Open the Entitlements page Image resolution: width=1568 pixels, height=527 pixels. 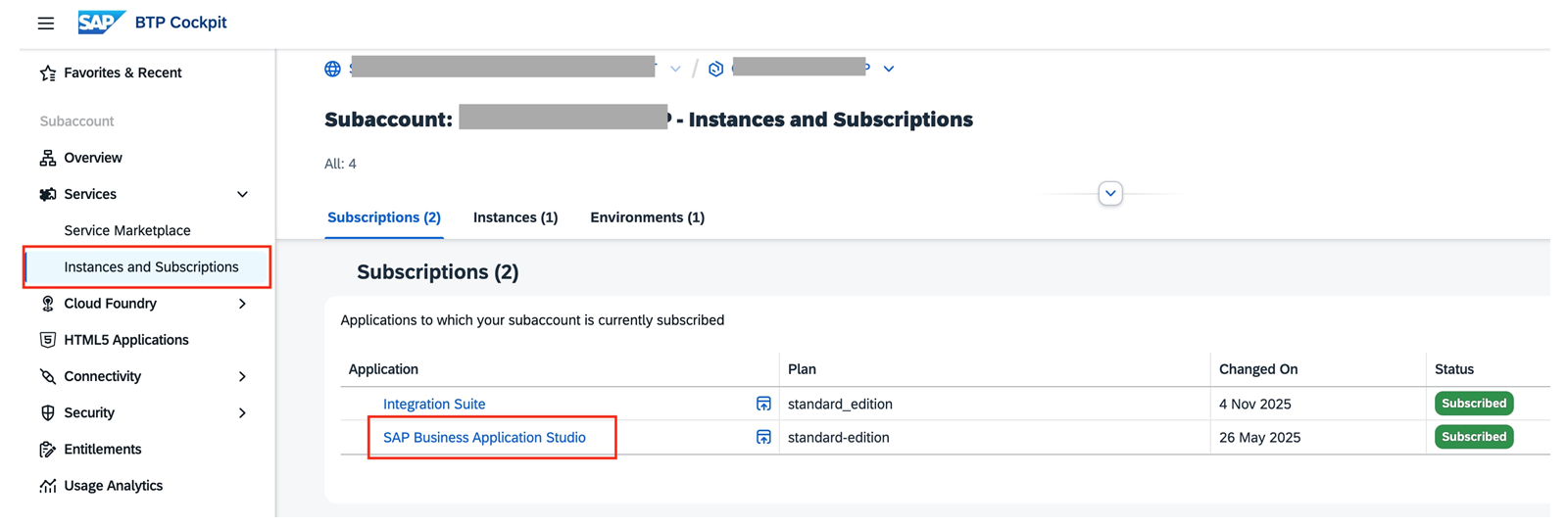click(103, 449)
